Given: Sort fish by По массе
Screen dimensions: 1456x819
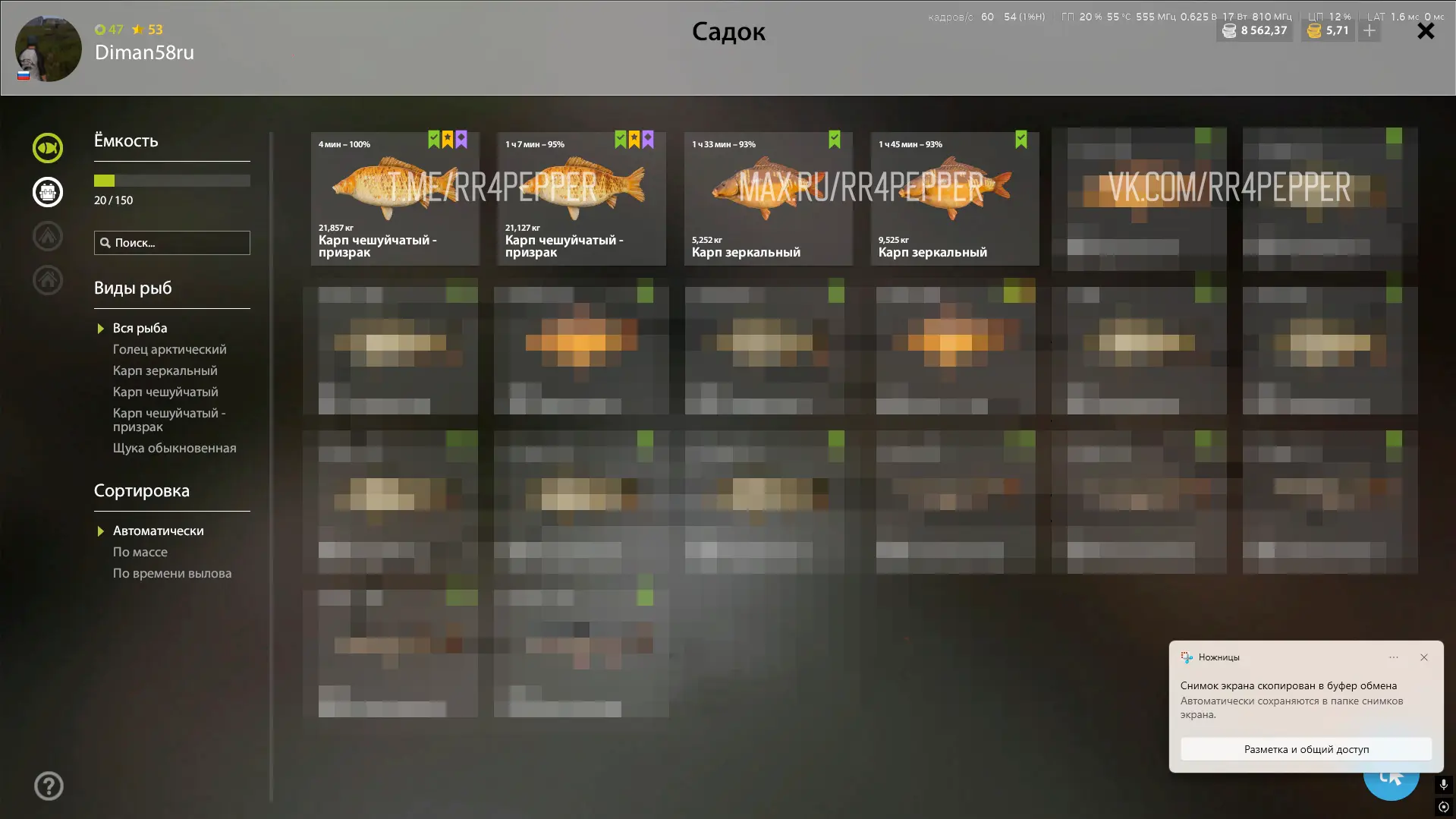Looking at the screenshot, I should click(x=140, y=552).
